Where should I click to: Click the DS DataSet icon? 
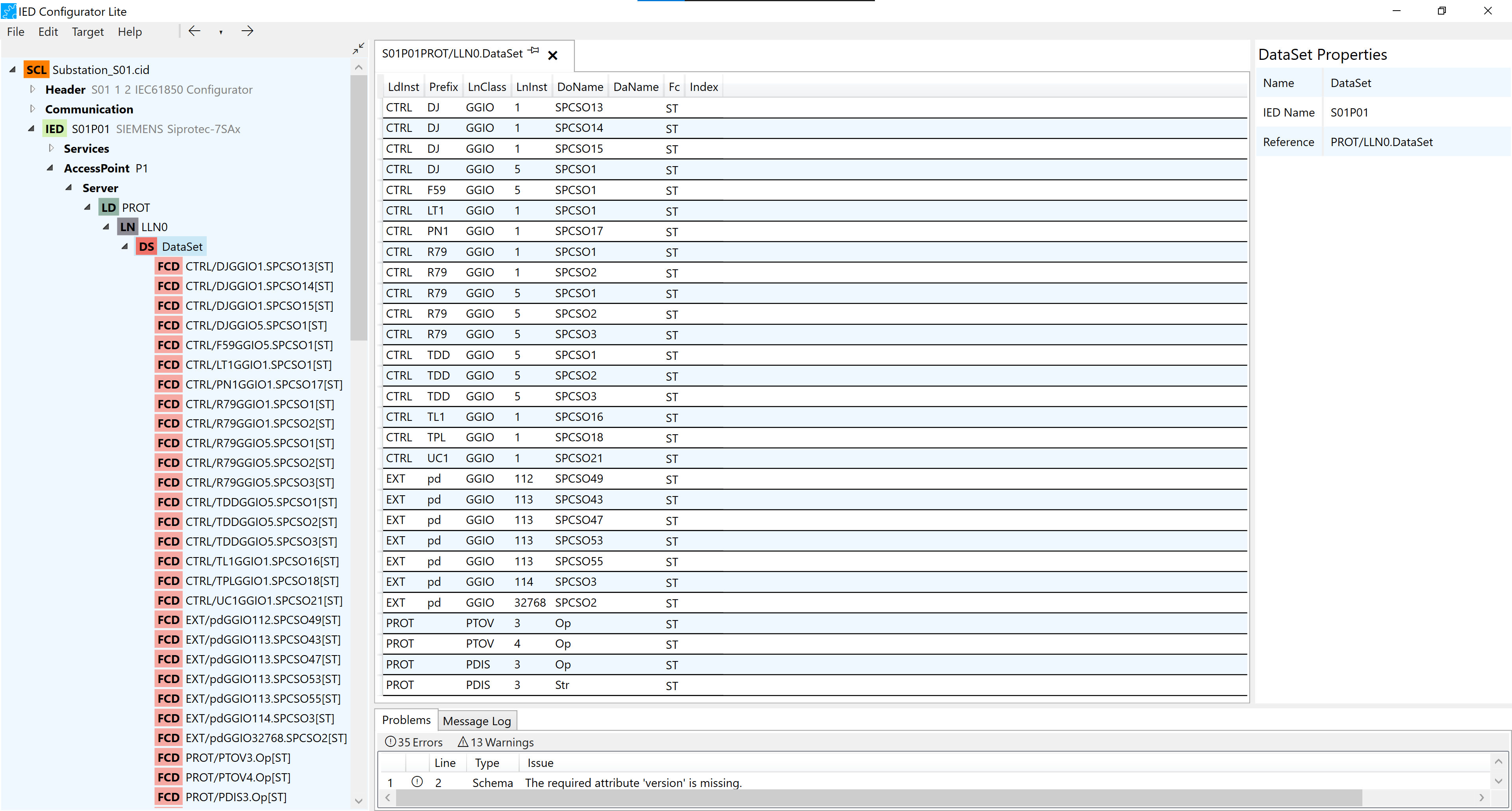pos(146,247)
